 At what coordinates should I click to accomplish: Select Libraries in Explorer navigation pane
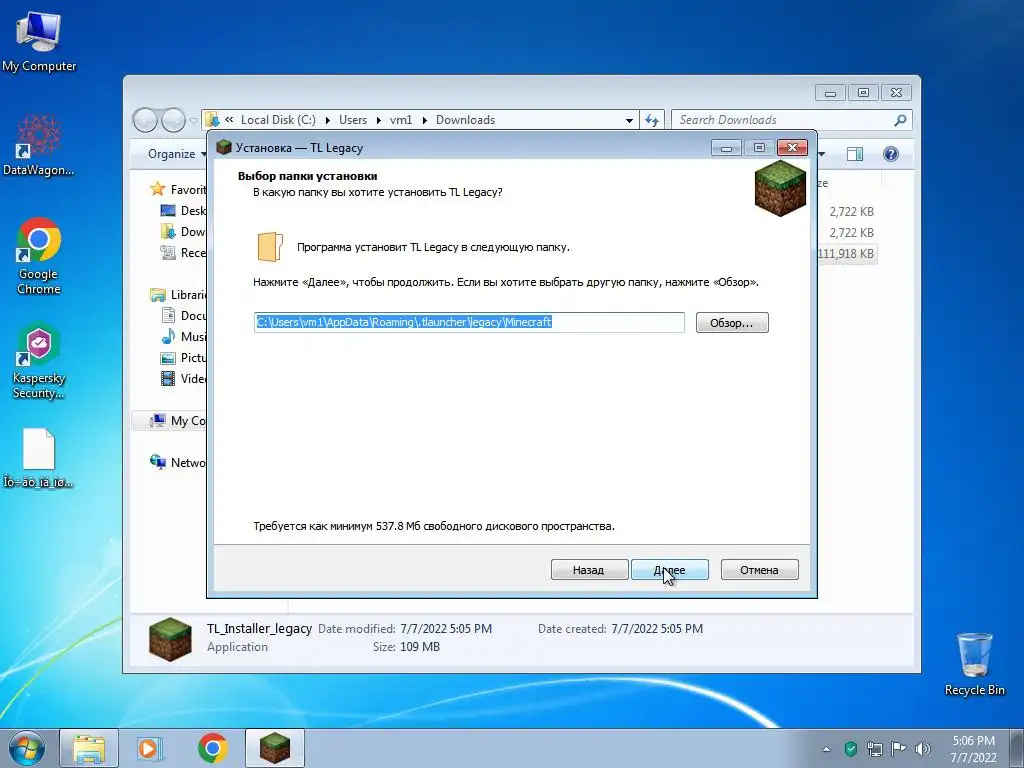(x=178, y=295)
